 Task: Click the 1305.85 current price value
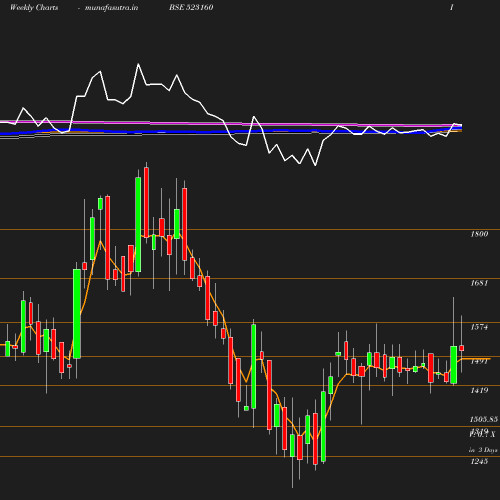click(x=484, y=419)
